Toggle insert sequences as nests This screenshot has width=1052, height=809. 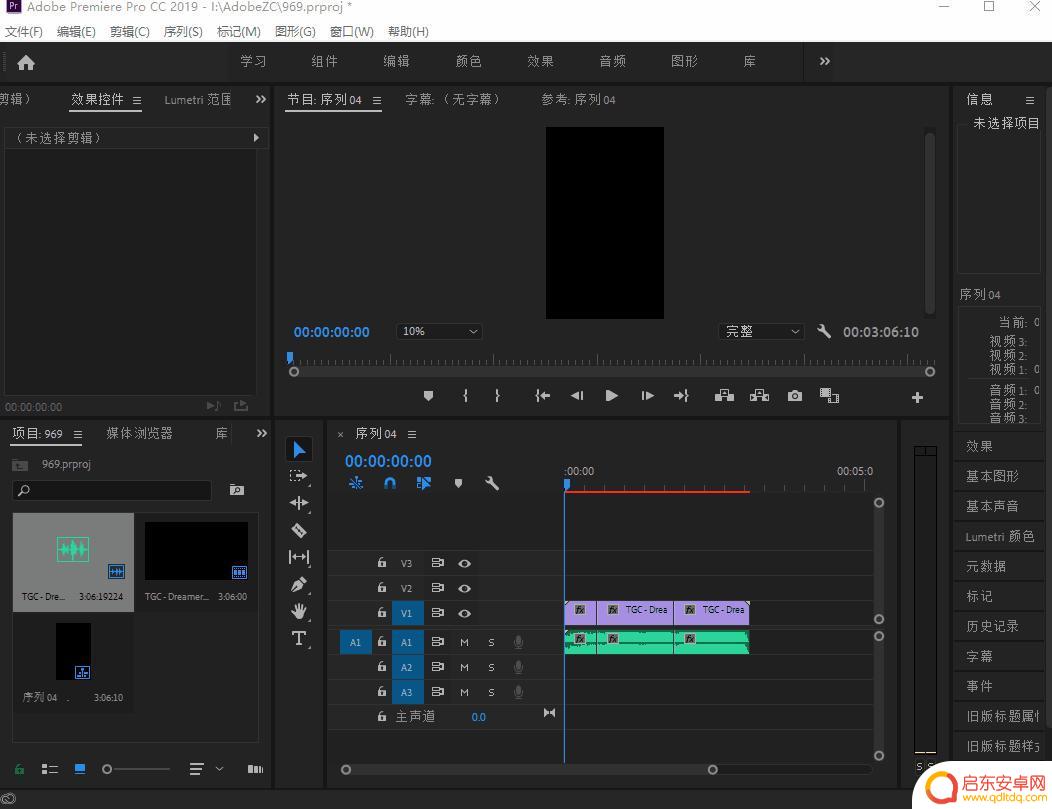[356, 483]
